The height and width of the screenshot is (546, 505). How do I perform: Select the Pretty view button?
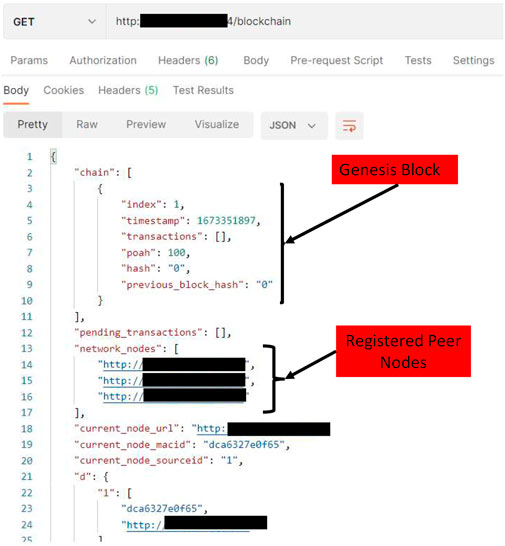click(x=33, y=124)
